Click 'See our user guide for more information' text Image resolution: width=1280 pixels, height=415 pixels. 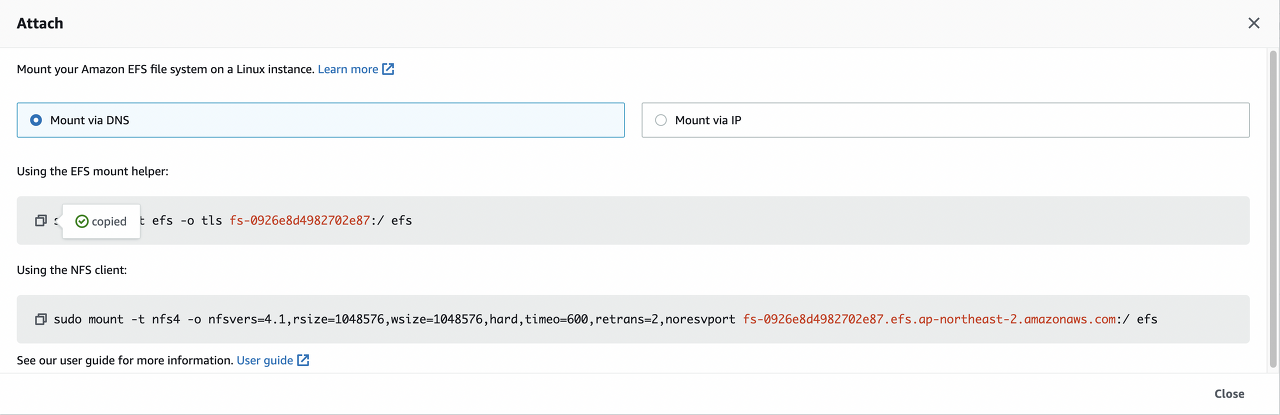tap(125, 360)
